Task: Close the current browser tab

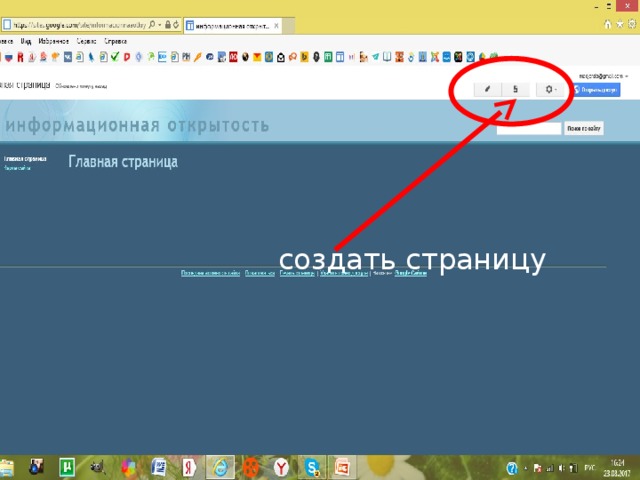Action: [x=276, y=26]
